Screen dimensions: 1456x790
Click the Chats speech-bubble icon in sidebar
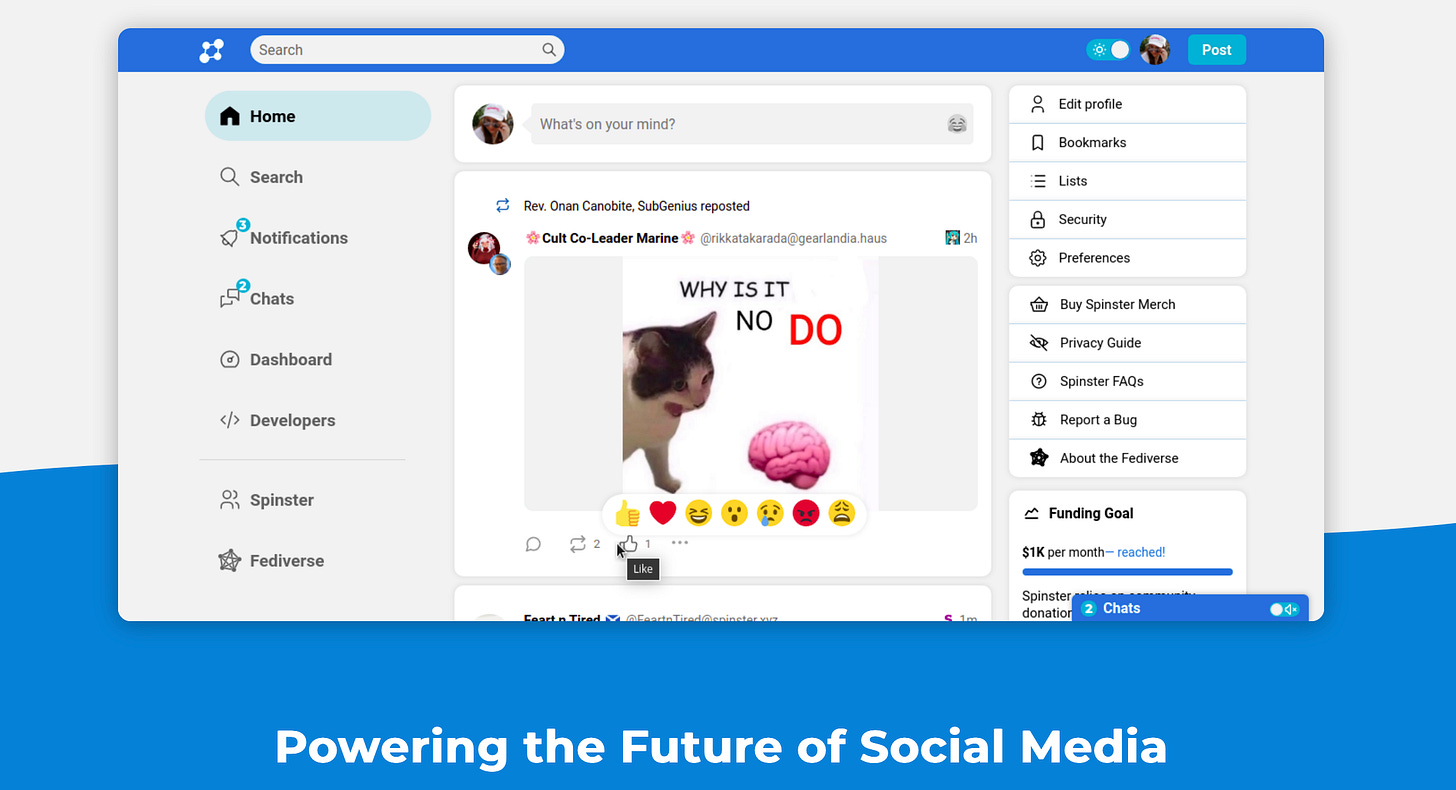point(231,297)
